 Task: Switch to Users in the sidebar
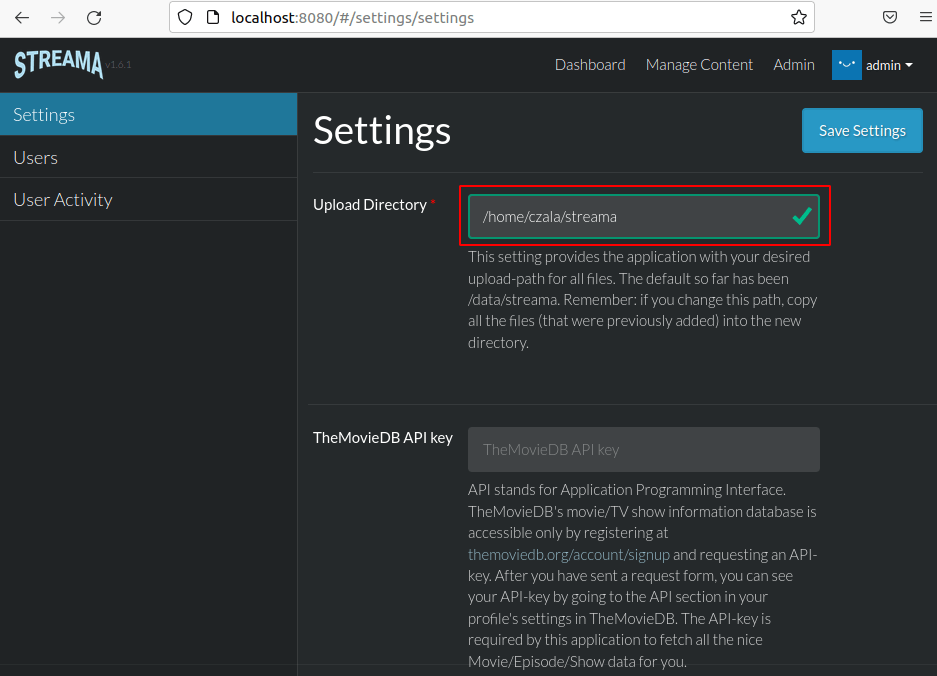point(148,157)
